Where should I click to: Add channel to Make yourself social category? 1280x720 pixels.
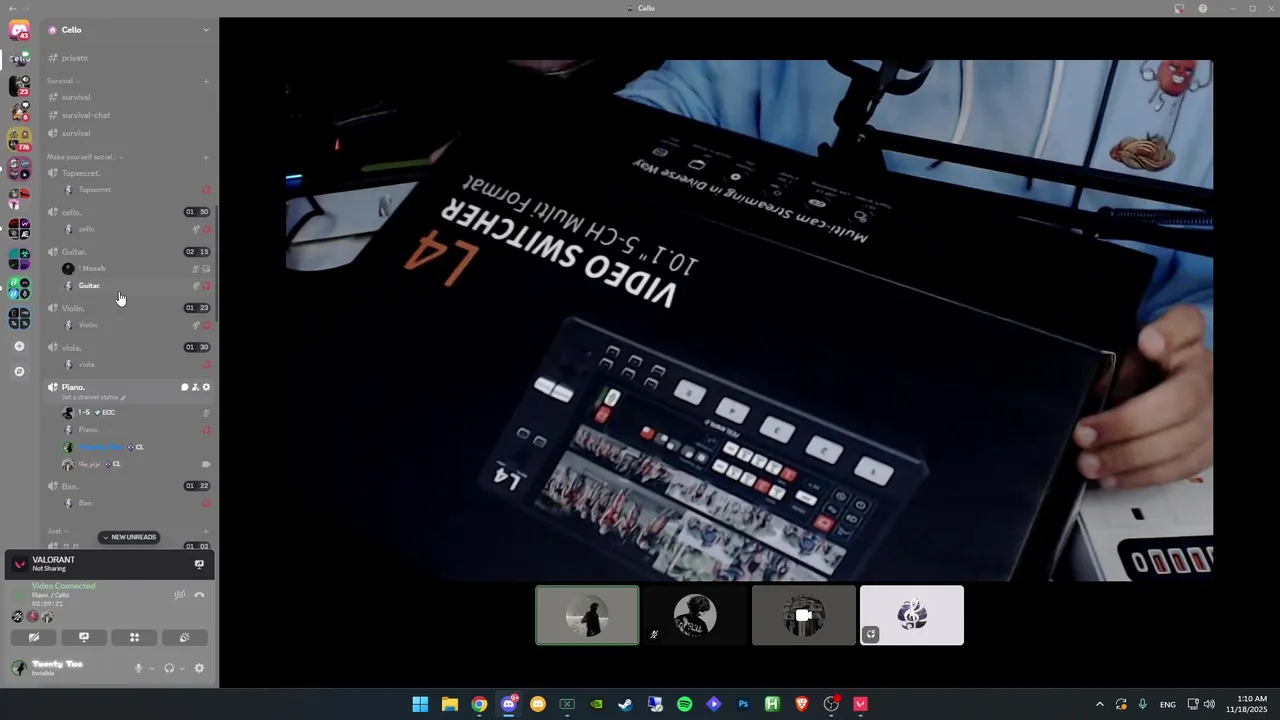point(206,157)
